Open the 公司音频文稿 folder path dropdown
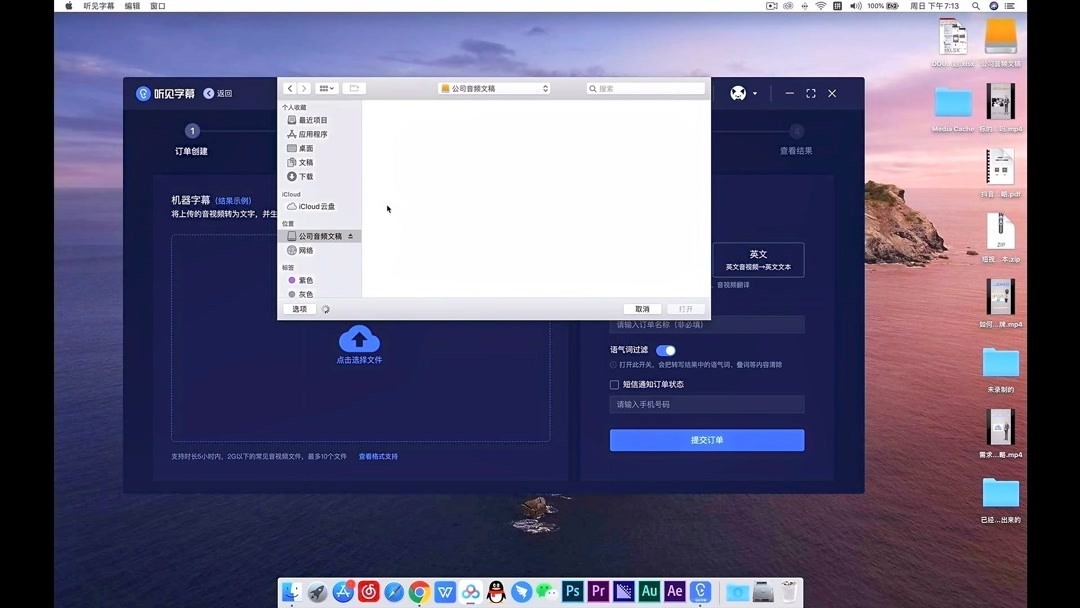 tap(493, 88)
